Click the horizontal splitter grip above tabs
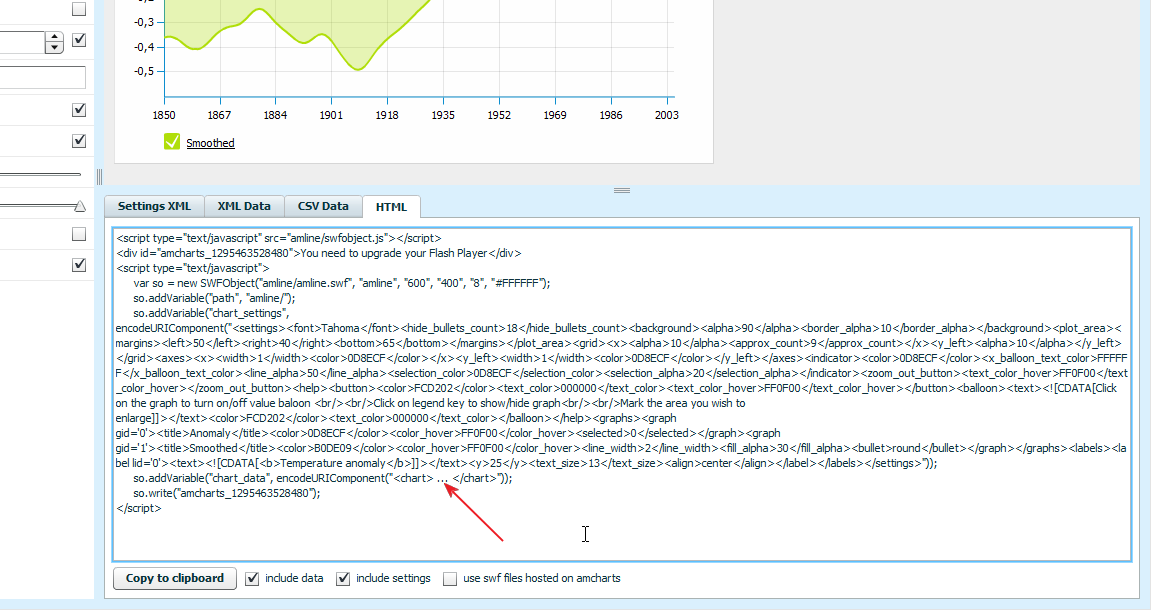 pos(622,190)
